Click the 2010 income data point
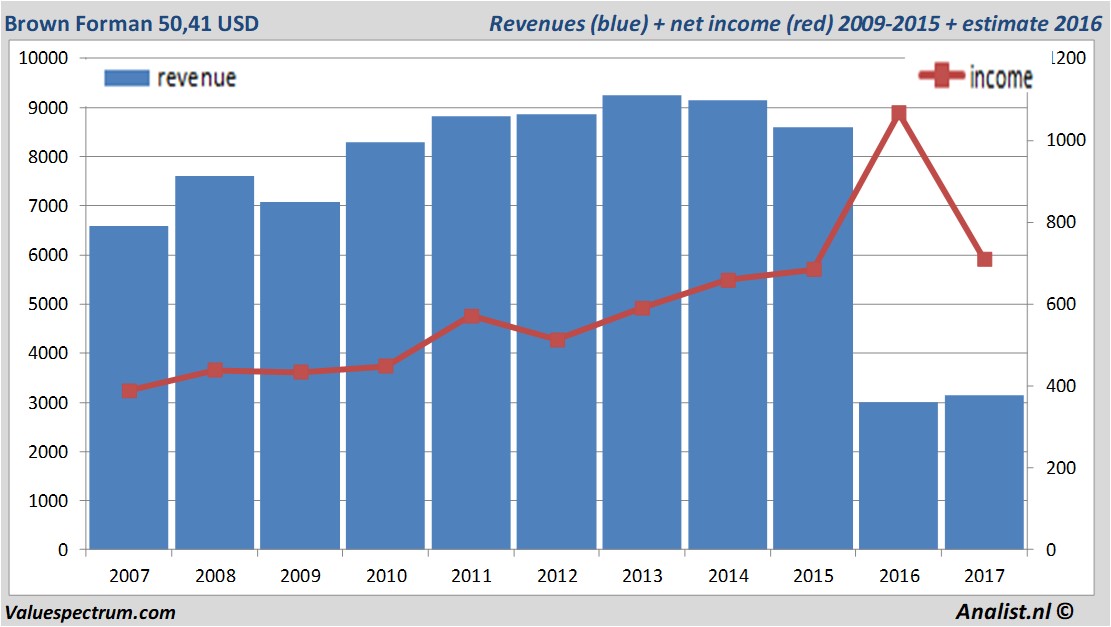 click(386, 366)
